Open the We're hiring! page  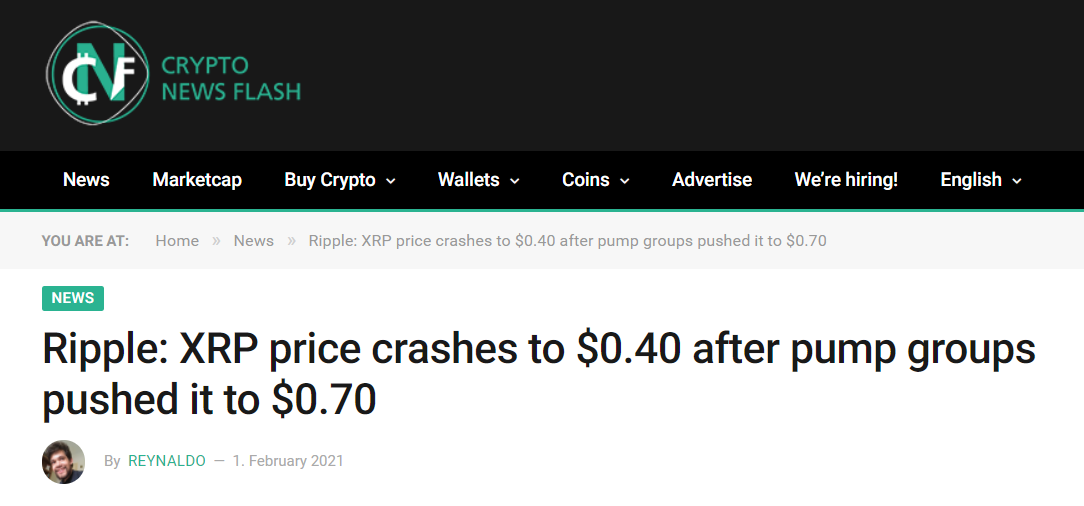coord(846,180)
